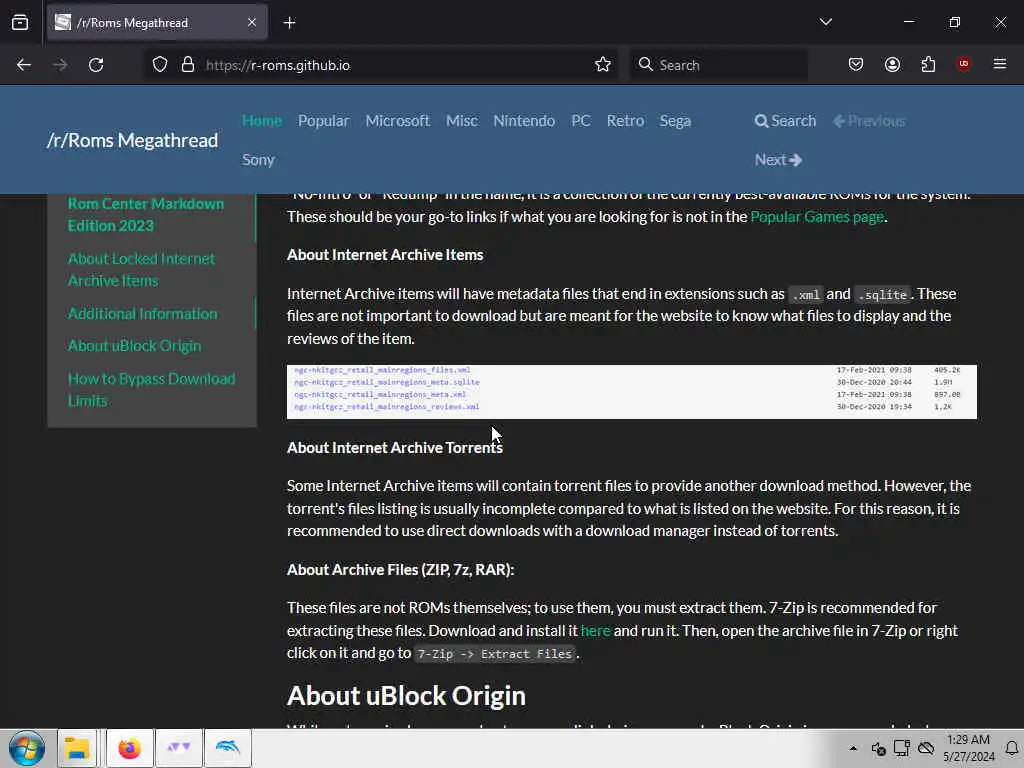Open the Misc menu item

pyautogui.click(x=462, y=121)
